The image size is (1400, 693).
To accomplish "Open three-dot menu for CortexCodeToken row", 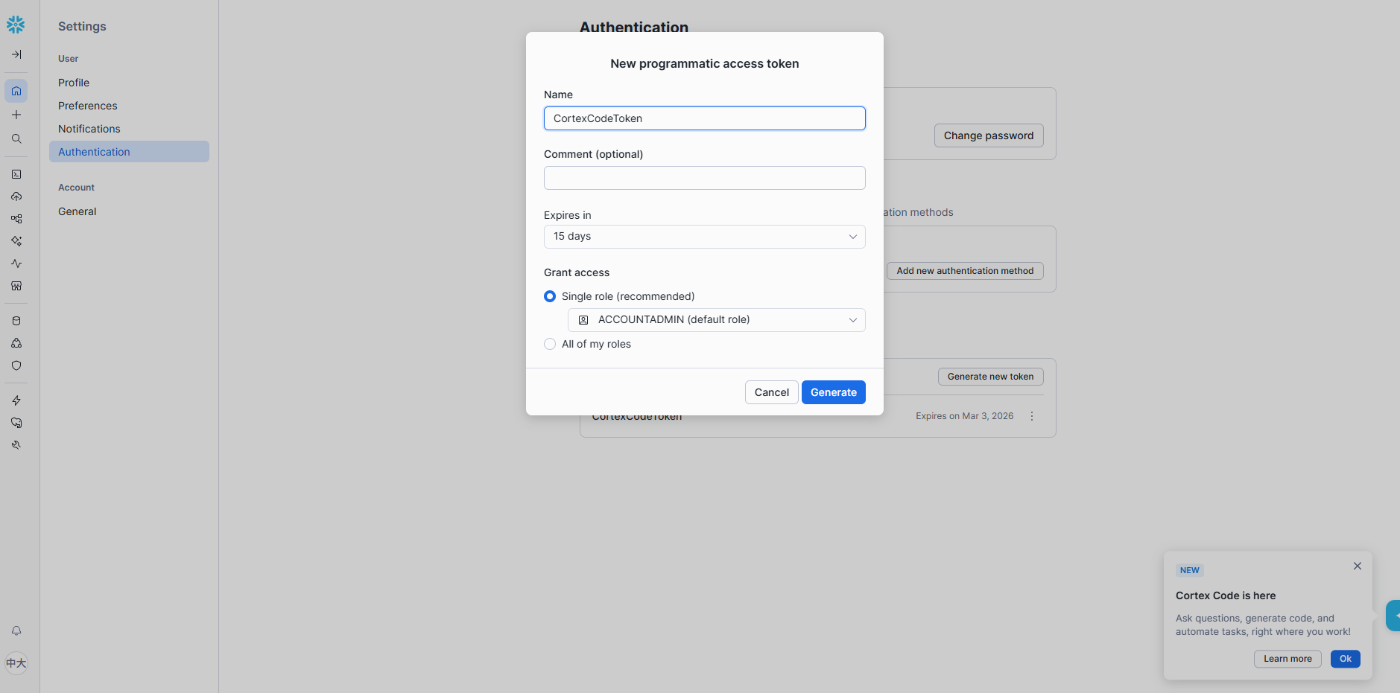I will point(1032,416).
